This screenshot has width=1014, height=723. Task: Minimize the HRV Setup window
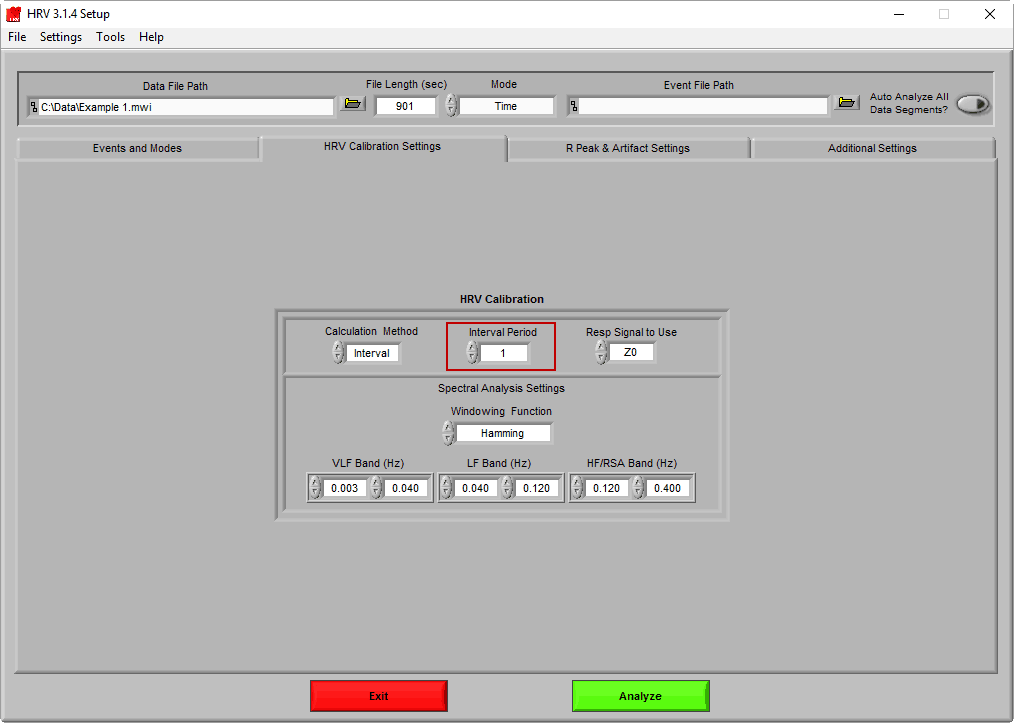click(x=899, y=14)
